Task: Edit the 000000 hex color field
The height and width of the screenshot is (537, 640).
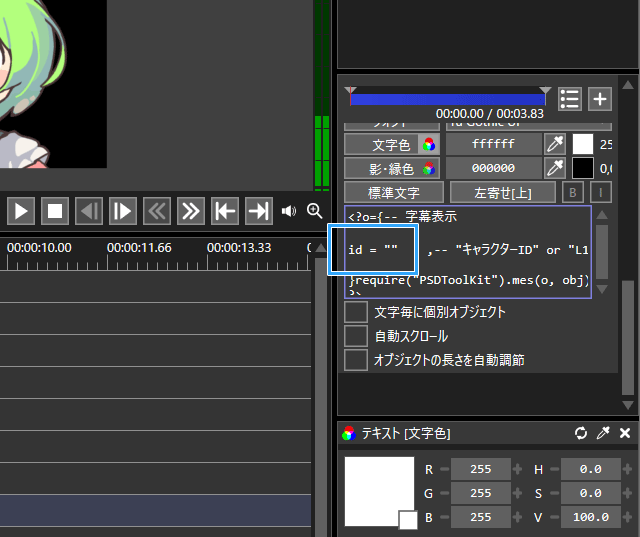Action: click(x=493, y=168)
